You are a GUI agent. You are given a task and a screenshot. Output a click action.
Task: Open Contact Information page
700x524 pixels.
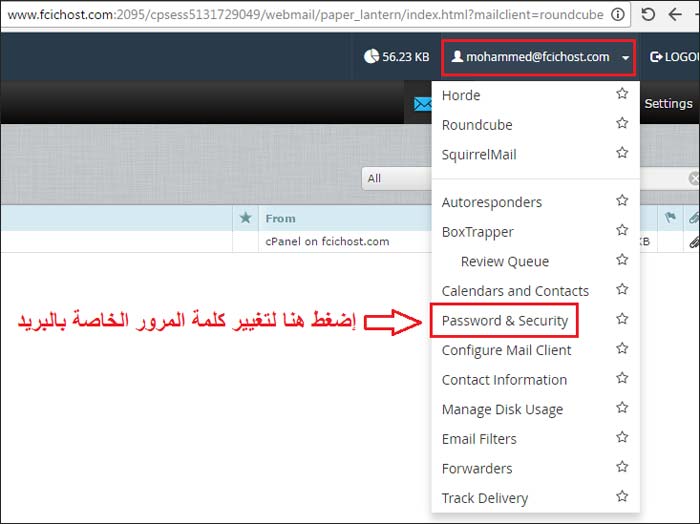[x=504, y=380]
